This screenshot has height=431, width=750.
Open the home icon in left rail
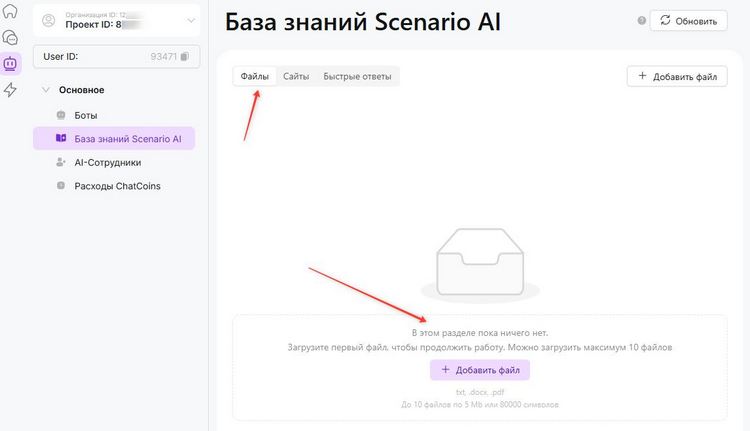point(10,11)
